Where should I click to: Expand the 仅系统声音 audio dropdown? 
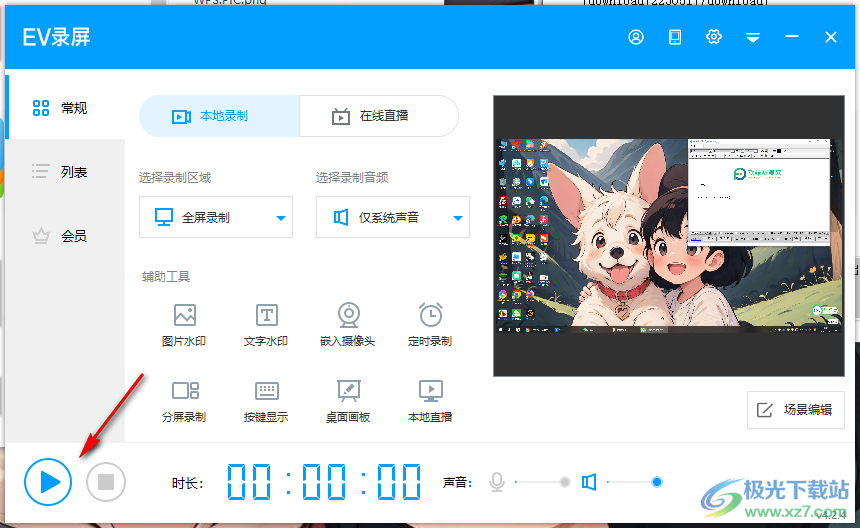point(393,217)
